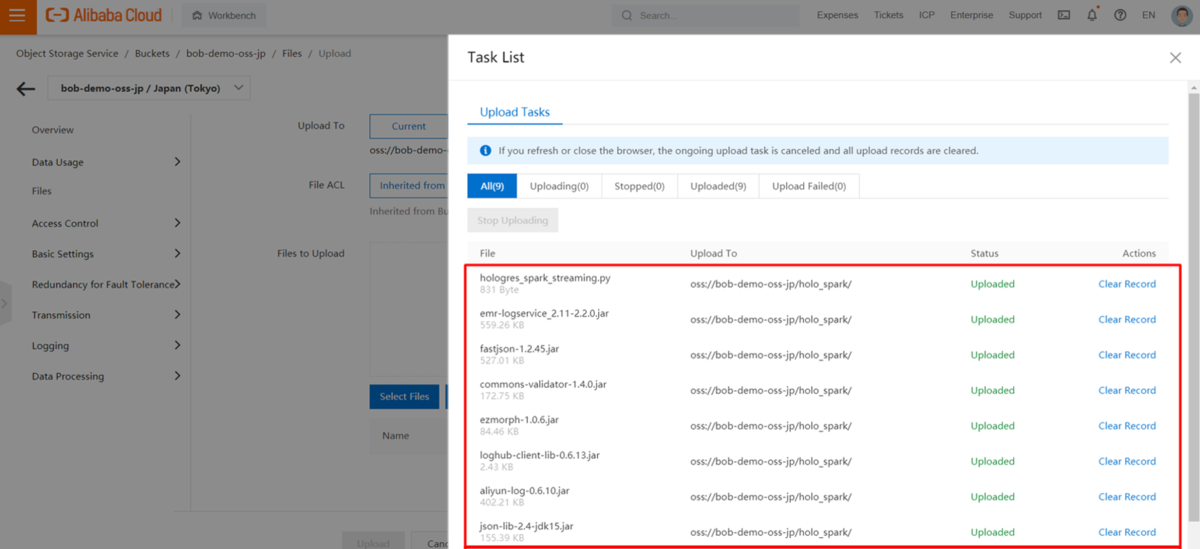Select the Inherited from Bucket ACL option
This screenshot has width=1200, height=549.
tap(408, 185)
